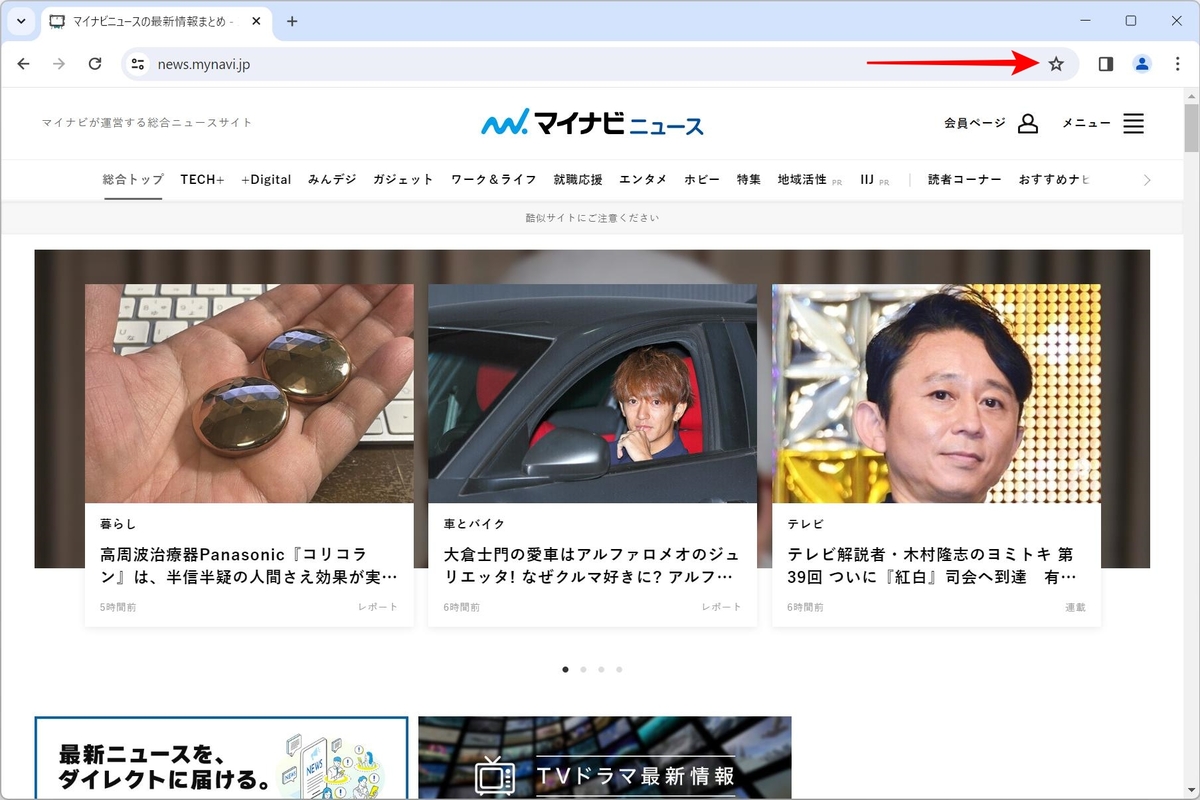Open a new browser tab
This screenshot has width=1200, height=800.
point(292,21)
